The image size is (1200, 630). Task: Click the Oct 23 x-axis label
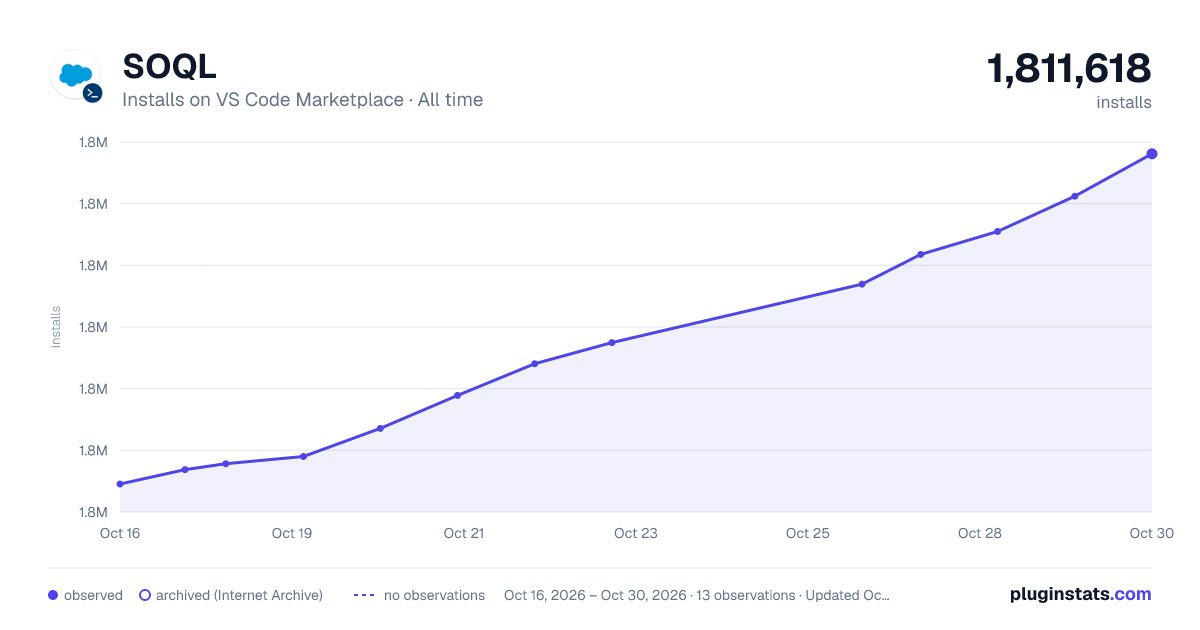coord(636,533)
